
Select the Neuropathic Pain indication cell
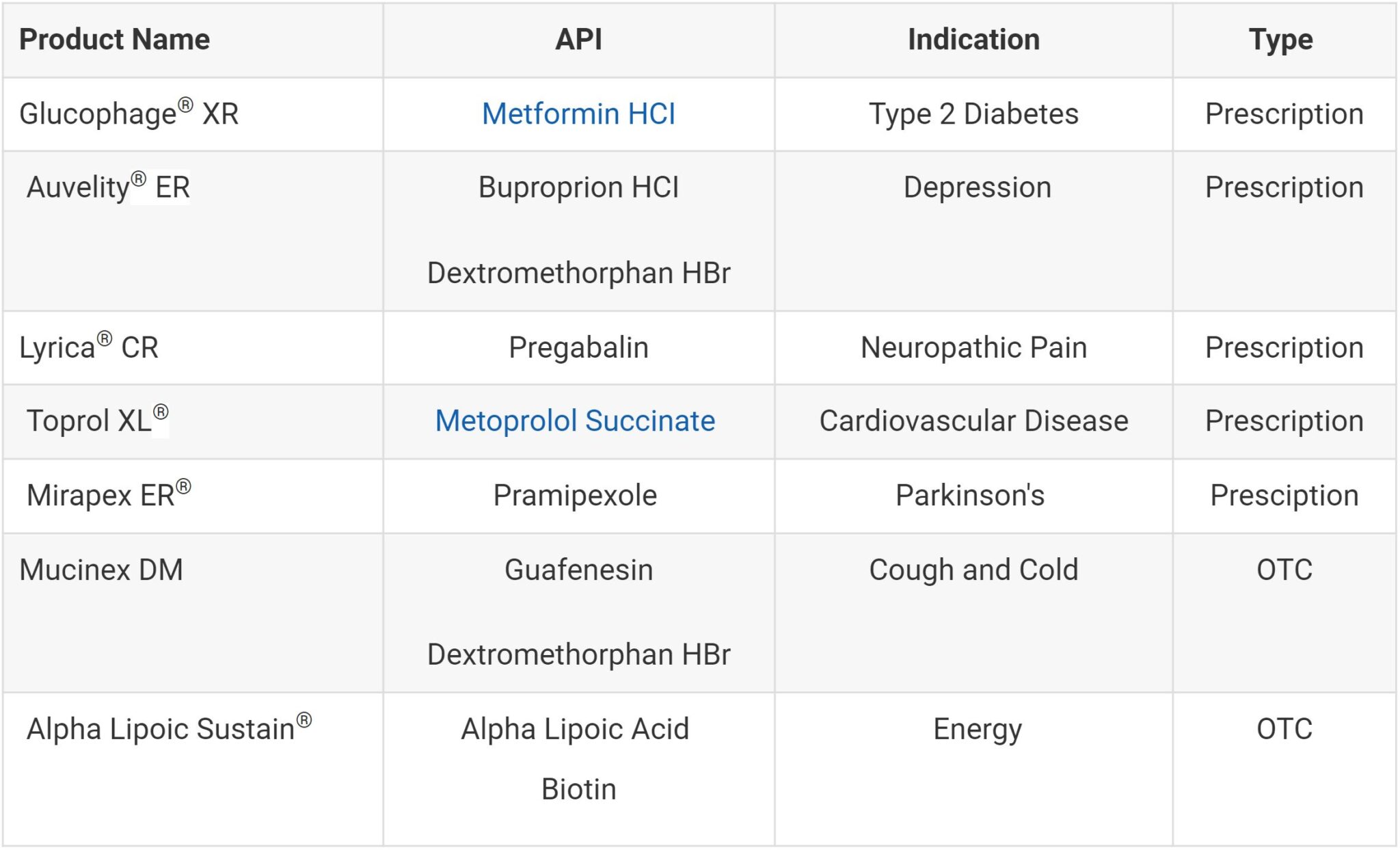point(973,347)
